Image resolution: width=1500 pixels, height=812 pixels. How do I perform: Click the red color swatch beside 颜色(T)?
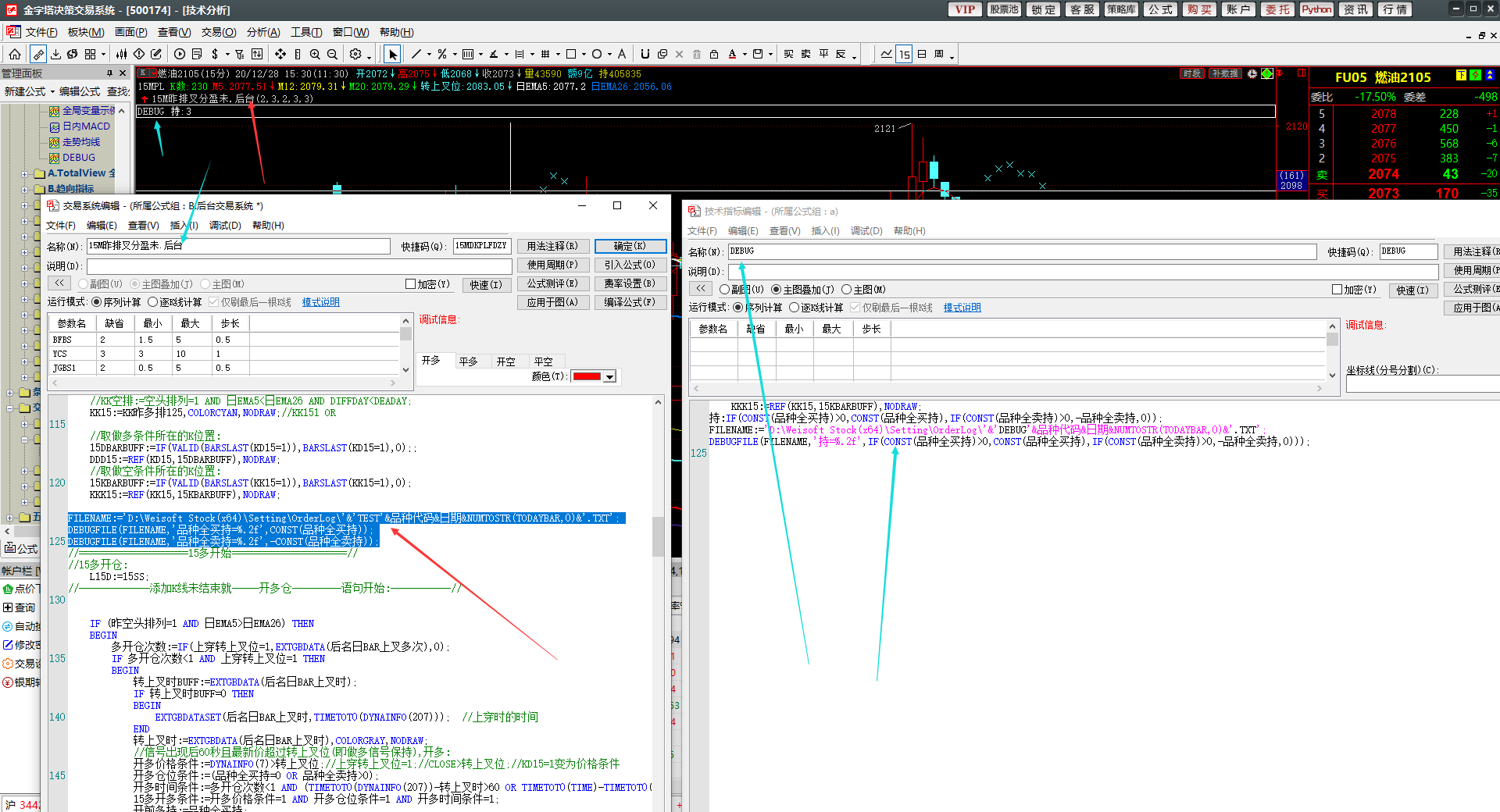[587, 376]
